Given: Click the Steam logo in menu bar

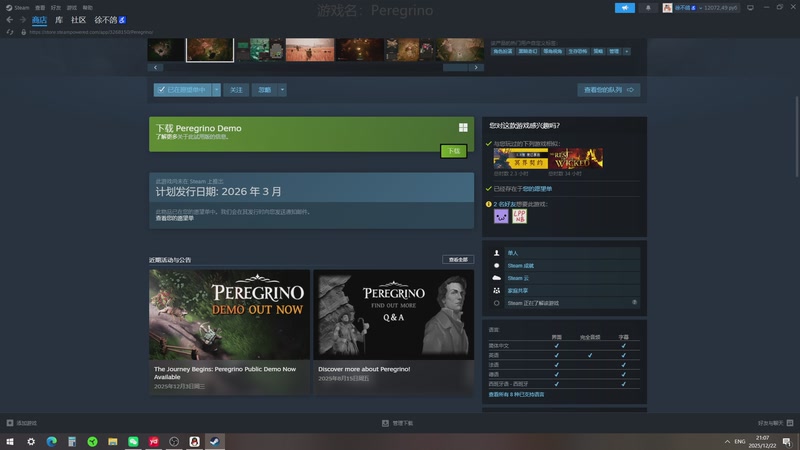Looking at the screenshot, I should pyautogui.click(x=9, y=8).
